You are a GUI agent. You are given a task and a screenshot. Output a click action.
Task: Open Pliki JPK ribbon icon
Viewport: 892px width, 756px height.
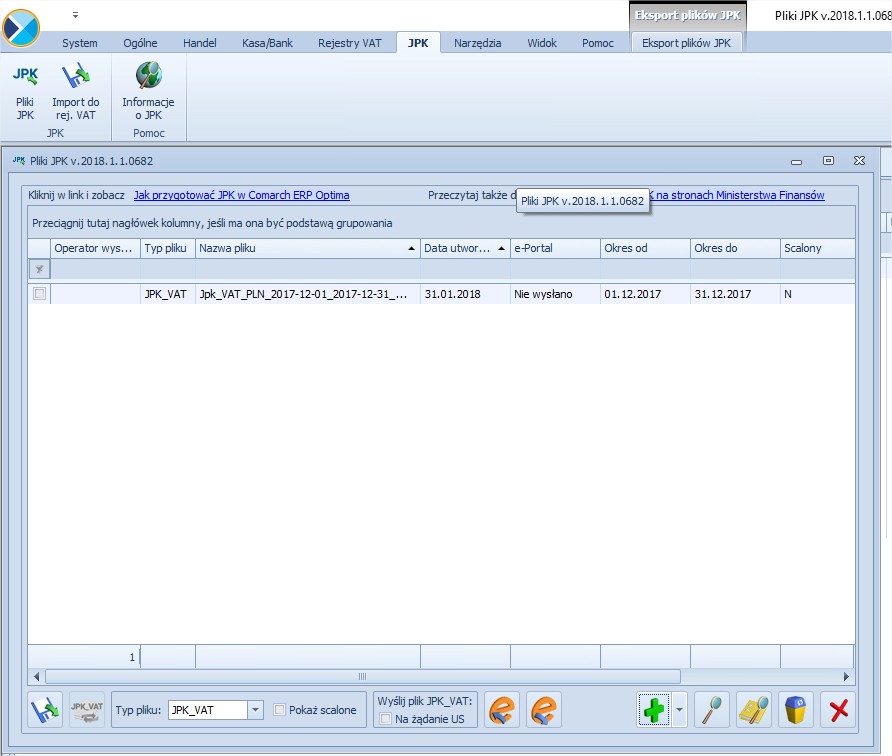click(25, 92)
